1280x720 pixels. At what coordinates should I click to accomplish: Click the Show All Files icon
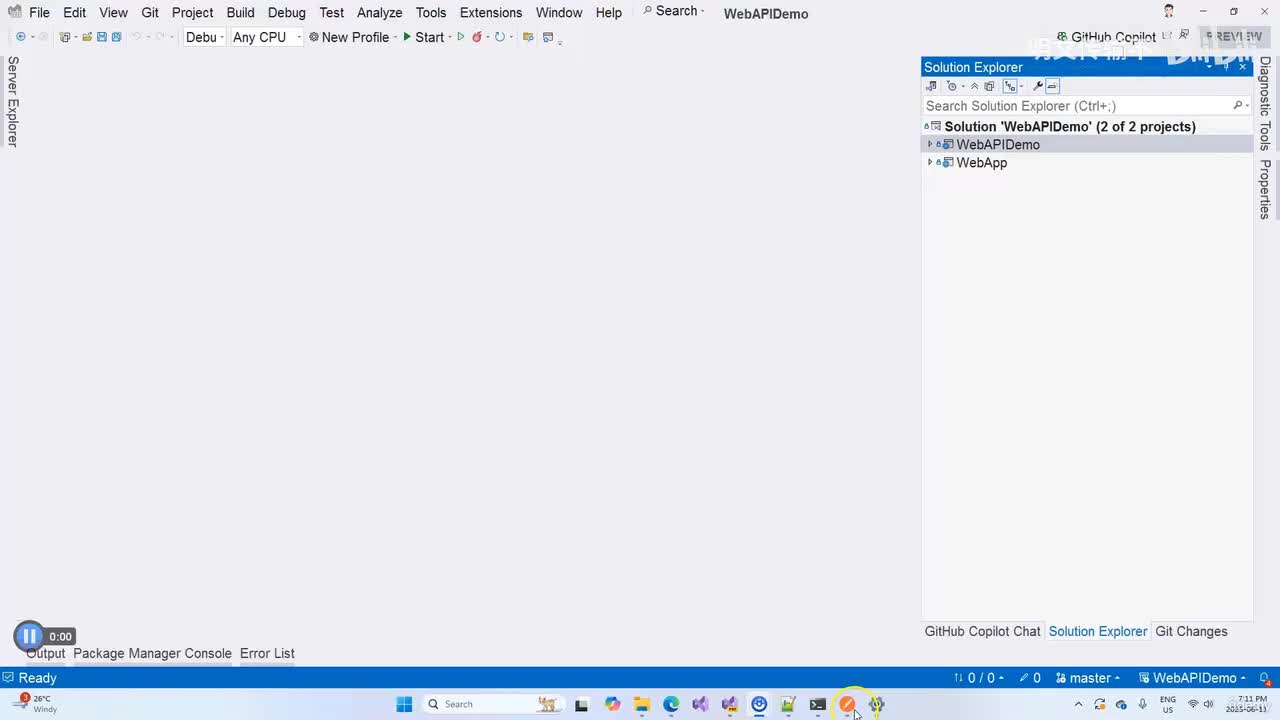point(989,86)
